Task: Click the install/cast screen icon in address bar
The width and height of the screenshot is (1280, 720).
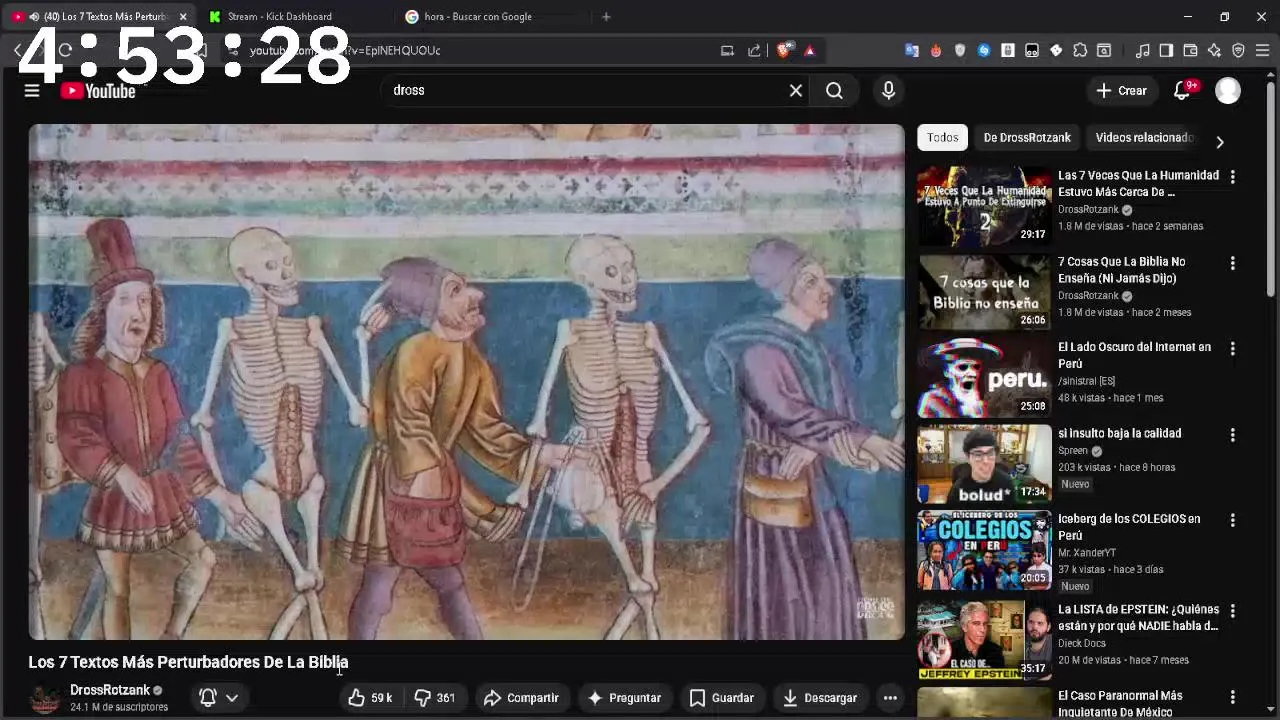Action: click(x=727, y=51)
